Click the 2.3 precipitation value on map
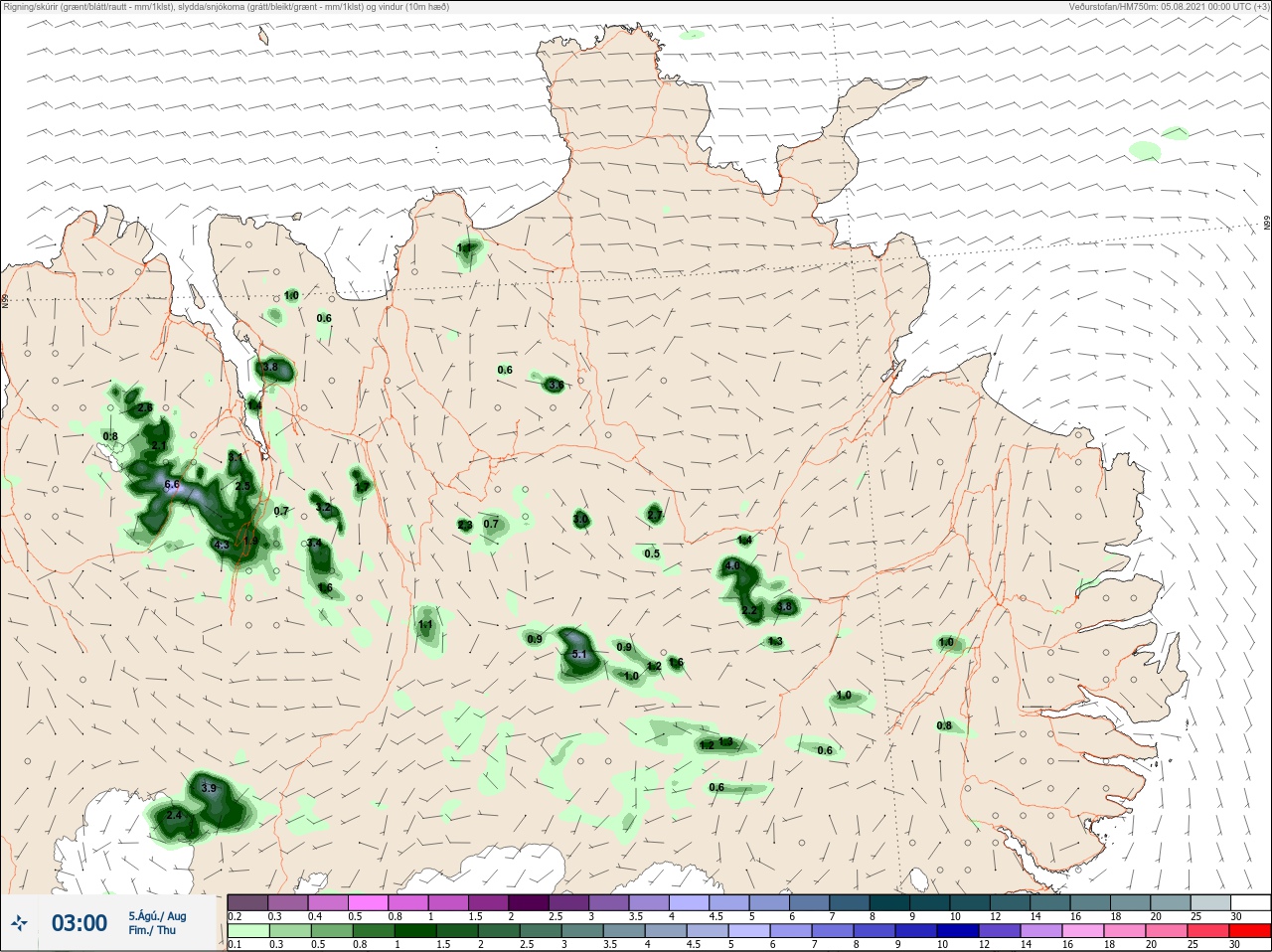 [465, 525]
